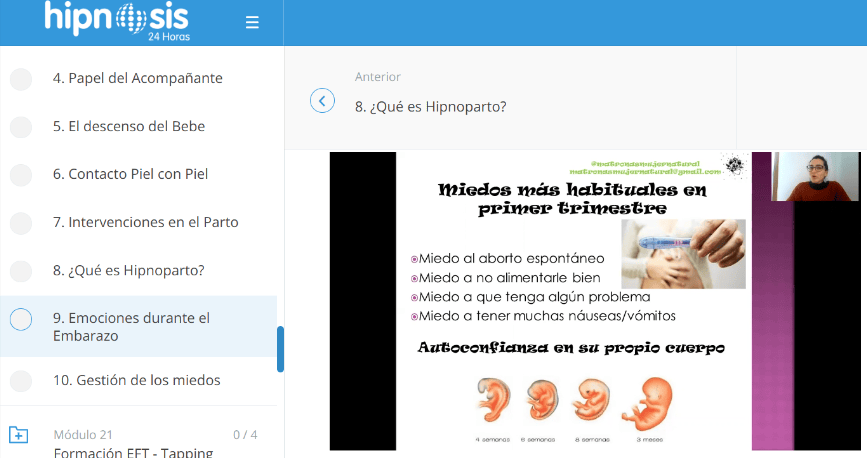The image size is (867, 458).
Task: Toggle circle for Emociones durante el Embarazo
Action: (x=21, y=319)
